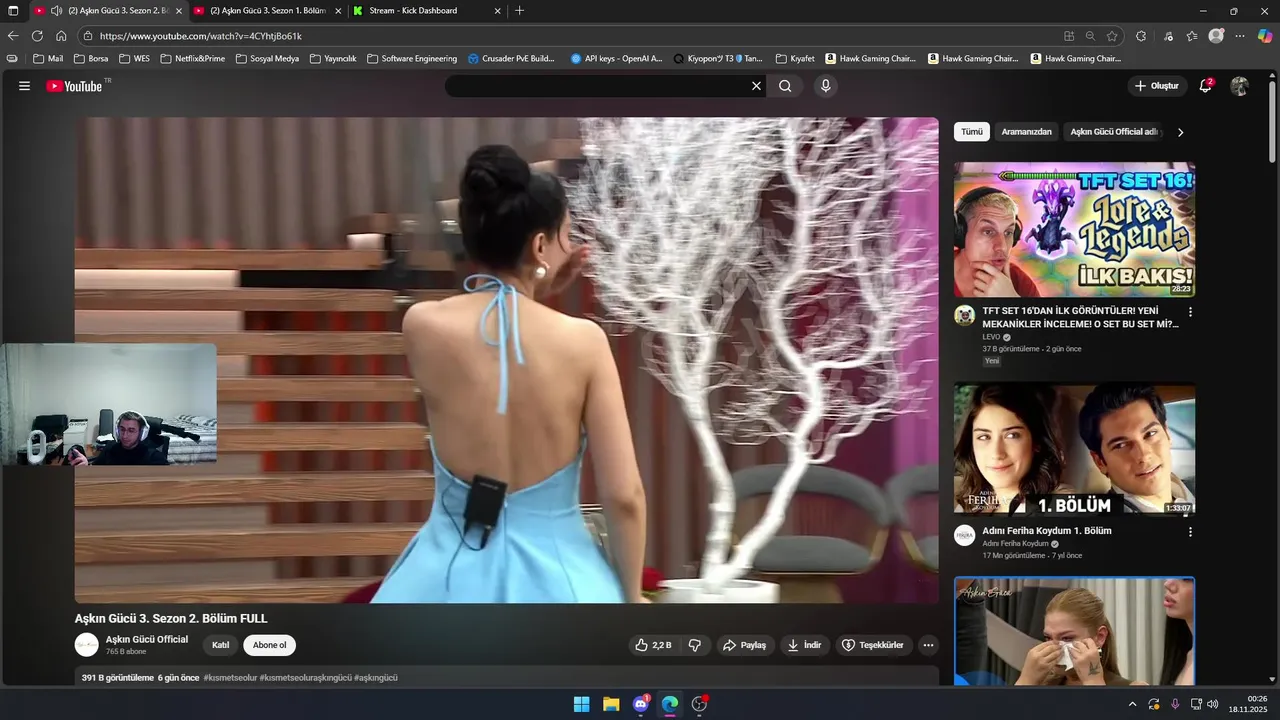1280x720 pixels.
Task: Open the YouTube hamburger guide menu
Action: tap(24, 86)
